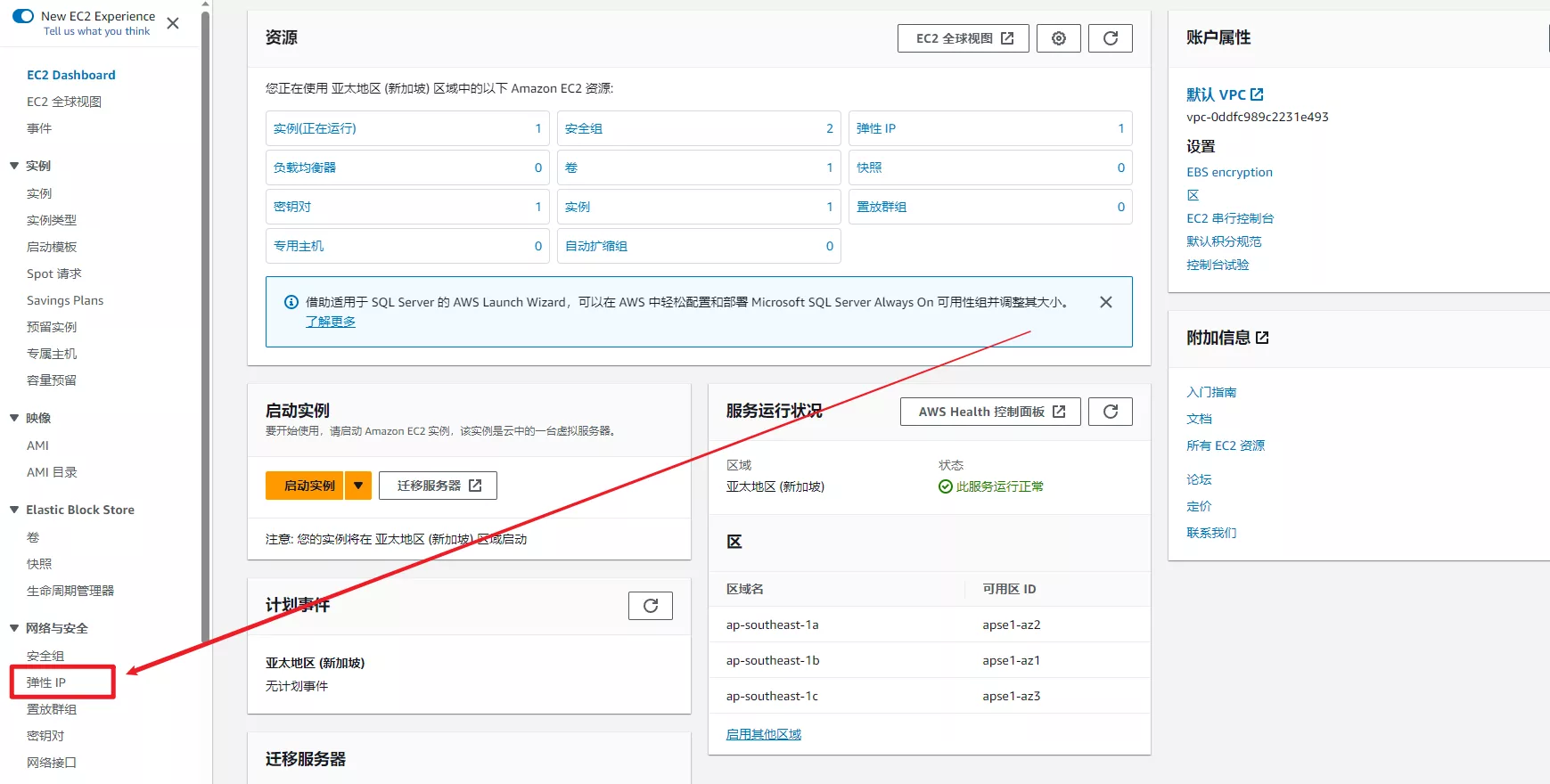1550x784 pixels.
Task: Open 默认 VPC link
Action: [x=1225, y=94]
